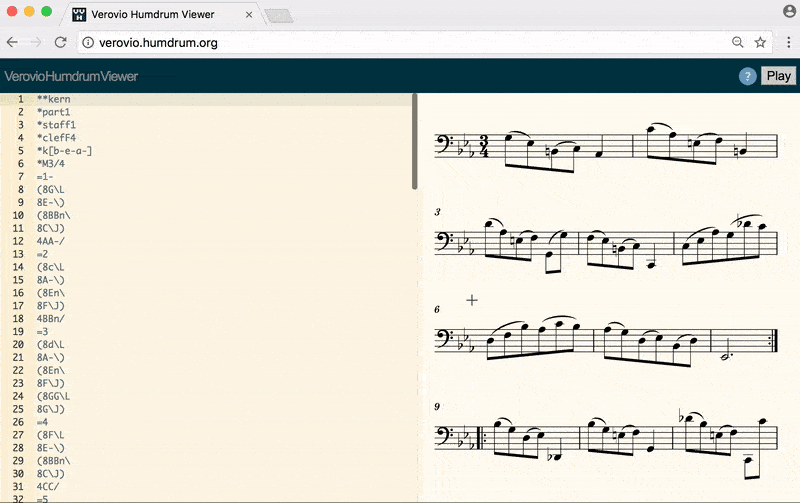Click the browser back arrow
This screenshot has width=800, height=503.
pos(12,42)
